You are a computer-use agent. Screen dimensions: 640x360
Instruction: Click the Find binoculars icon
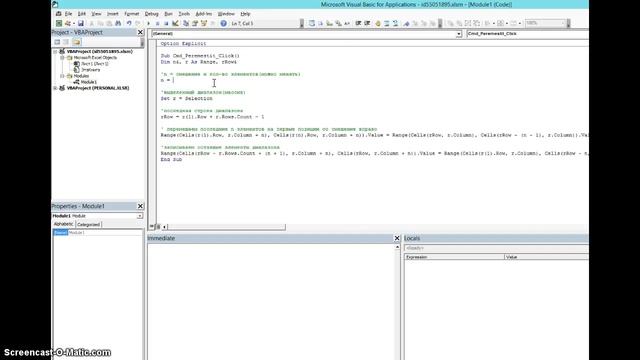tap(118, 23)
